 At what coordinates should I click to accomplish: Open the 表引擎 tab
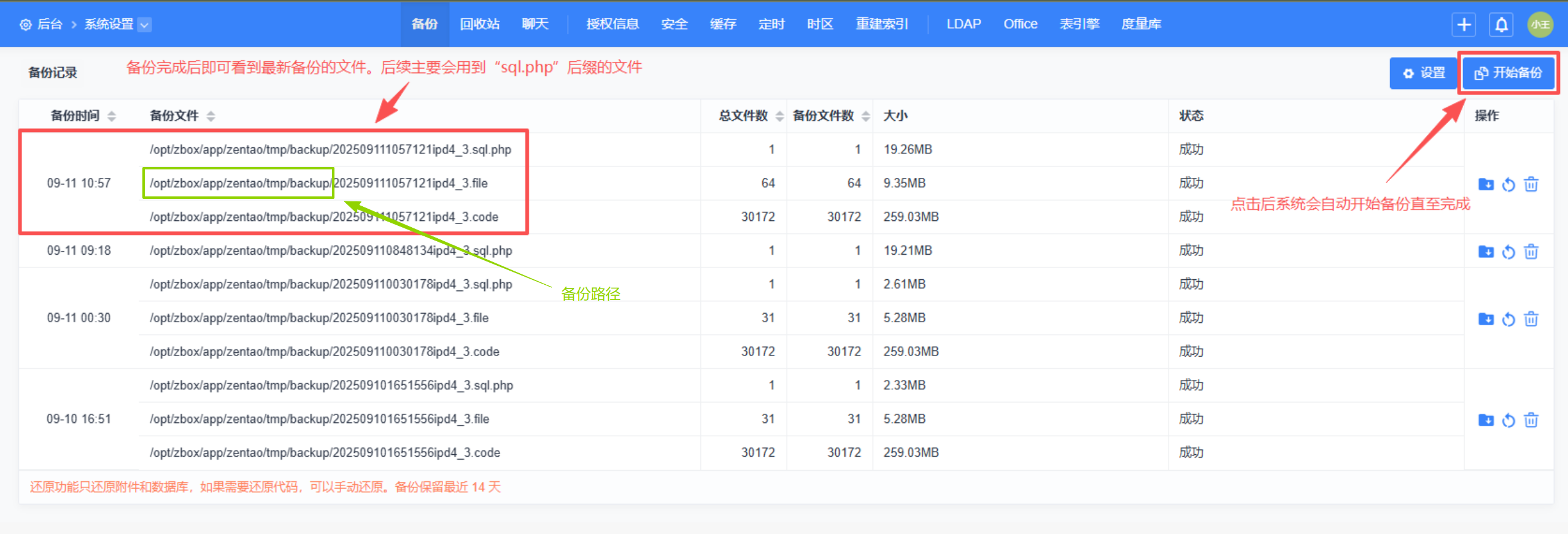1079,25
